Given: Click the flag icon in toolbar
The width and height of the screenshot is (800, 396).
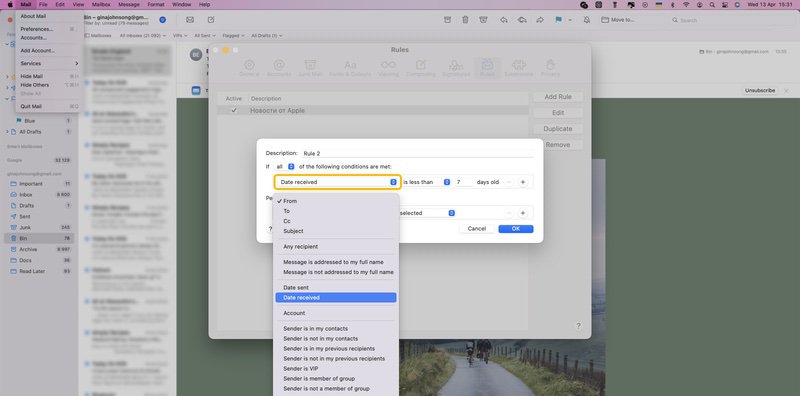Looking at the screenshot, I should [x=559, y=20].
